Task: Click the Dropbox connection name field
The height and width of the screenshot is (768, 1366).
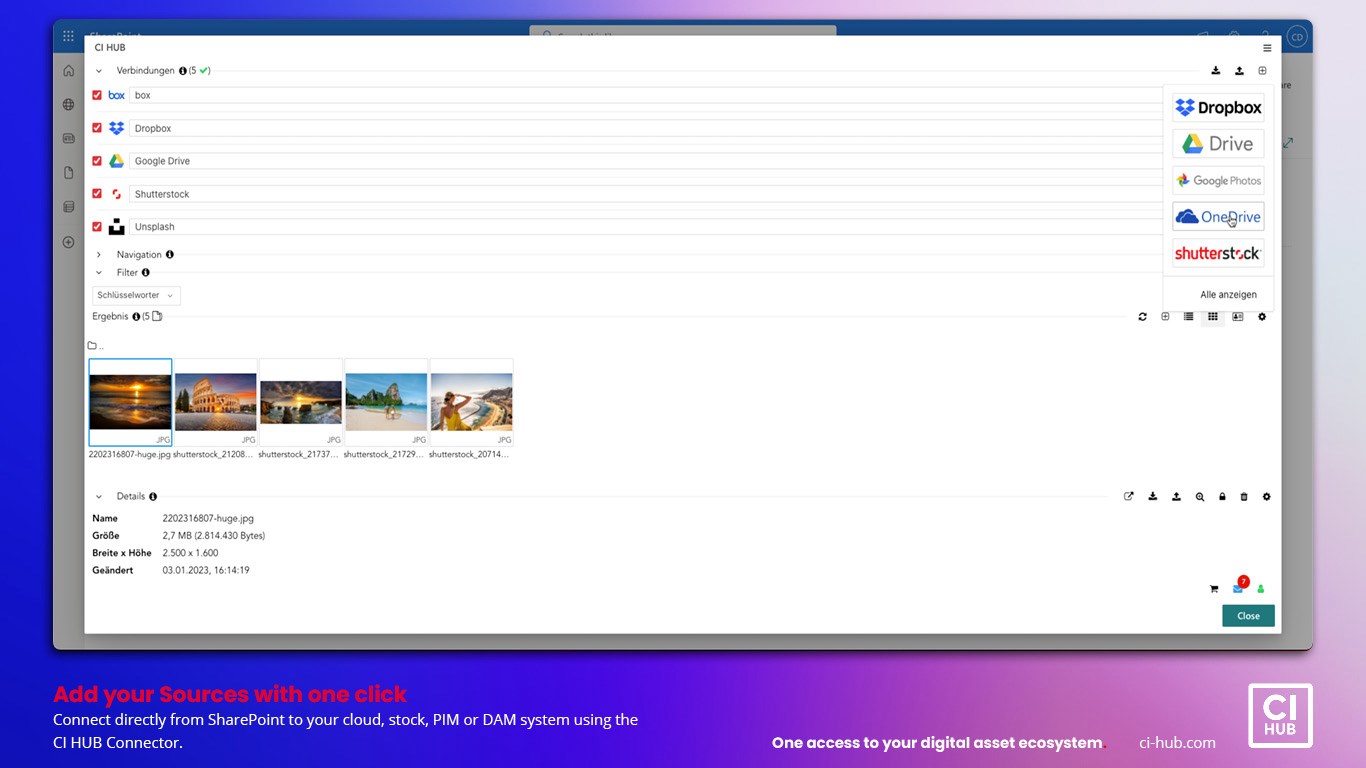Action: 646,128
